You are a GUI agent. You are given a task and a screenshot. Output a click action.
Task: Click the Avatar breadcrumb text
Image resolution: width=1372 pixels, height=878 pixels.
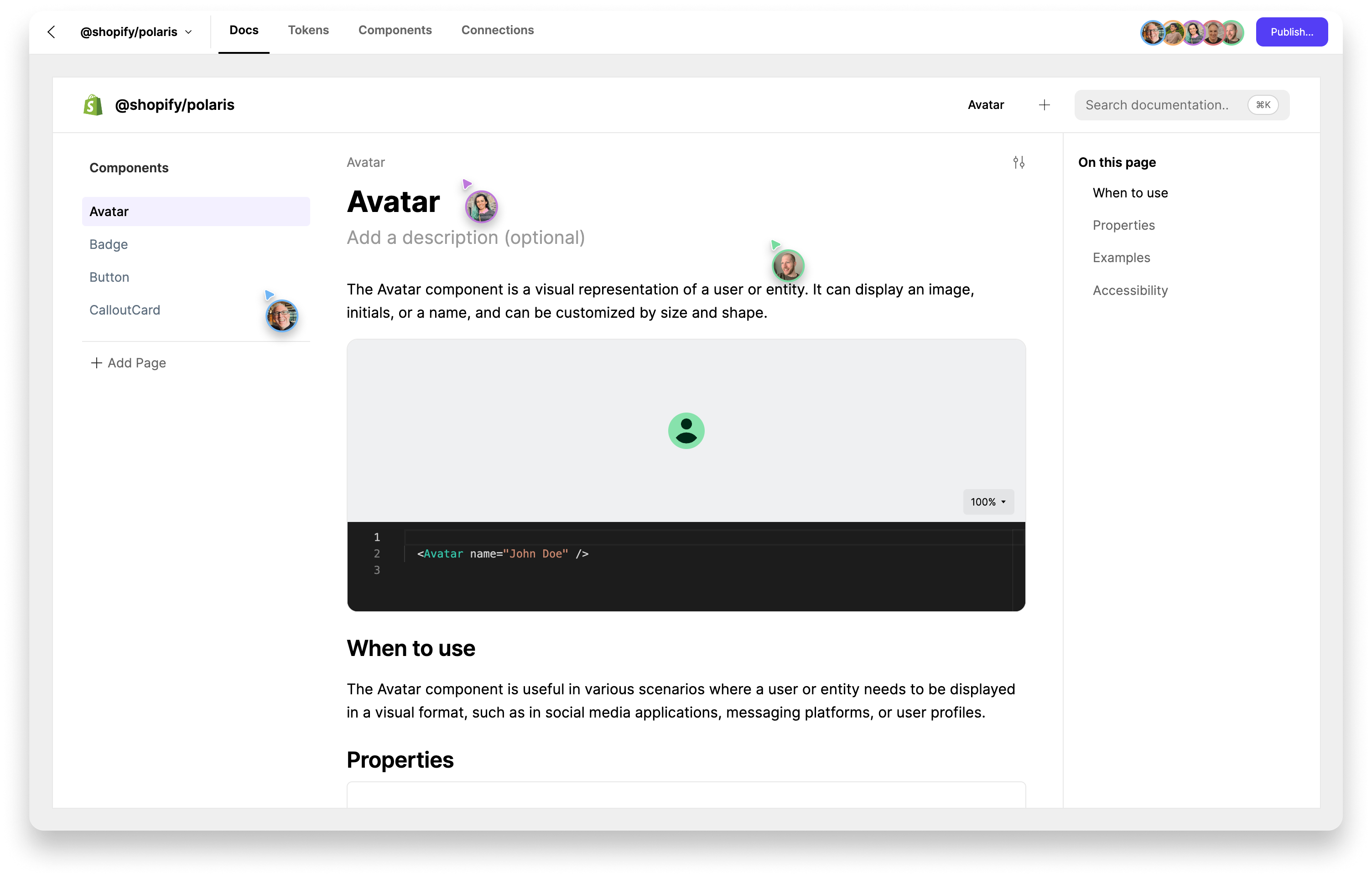click(x=366, y=162)
